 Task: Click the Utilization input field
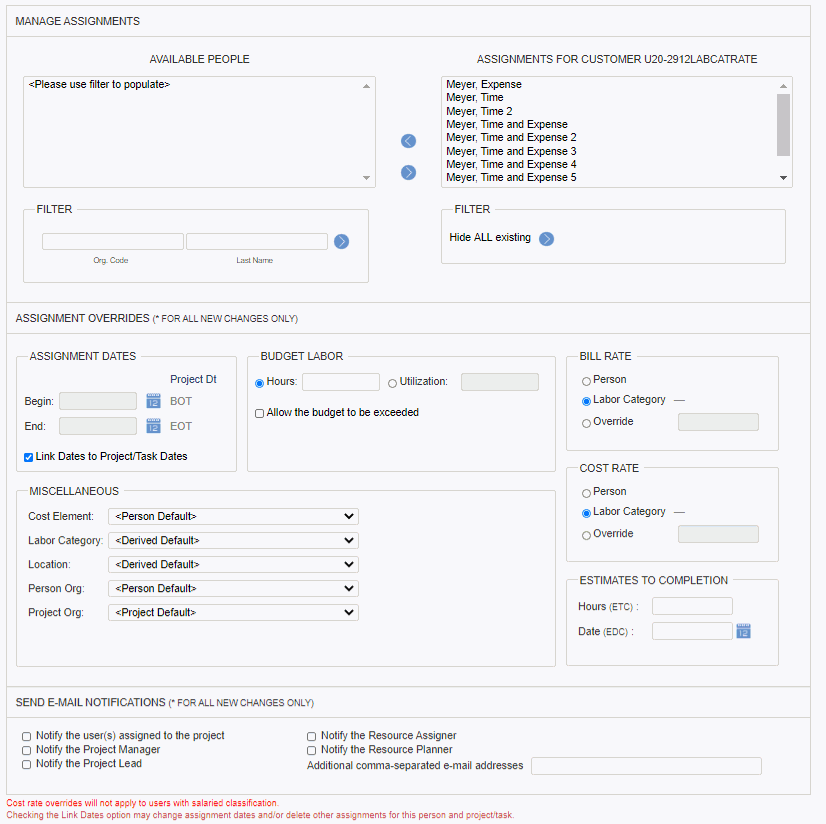tap(500, 382)
